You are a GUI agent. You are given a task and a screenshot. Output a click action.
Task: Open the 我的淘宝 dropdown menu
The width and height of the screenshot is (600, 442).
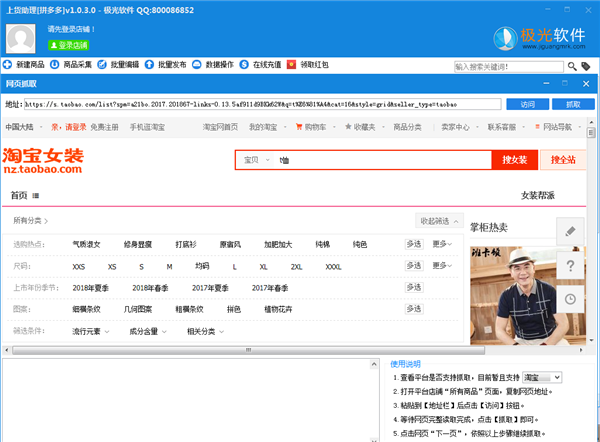267,127
